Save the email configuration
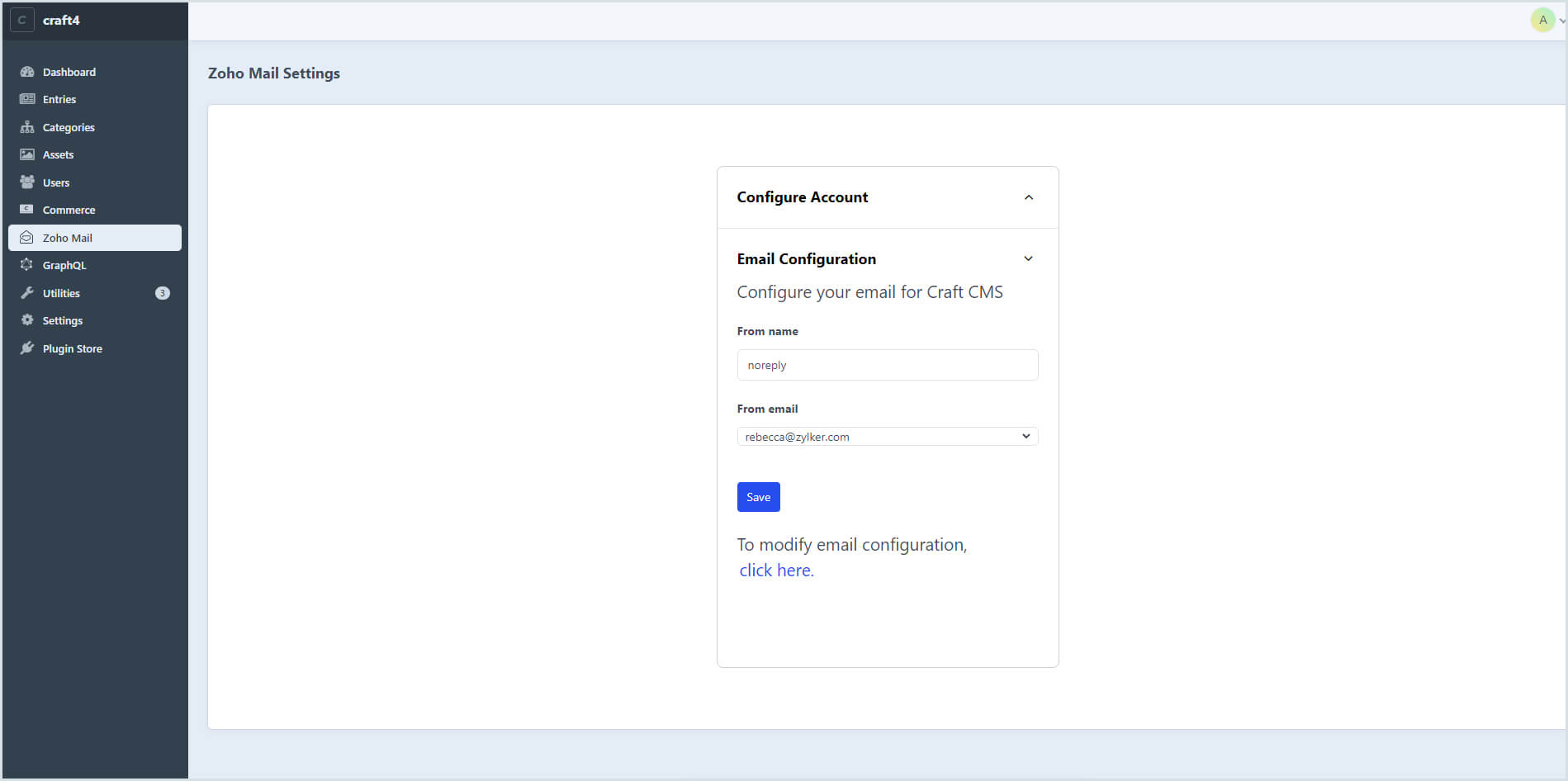The image size is (1568, 781). click(758, 497)
